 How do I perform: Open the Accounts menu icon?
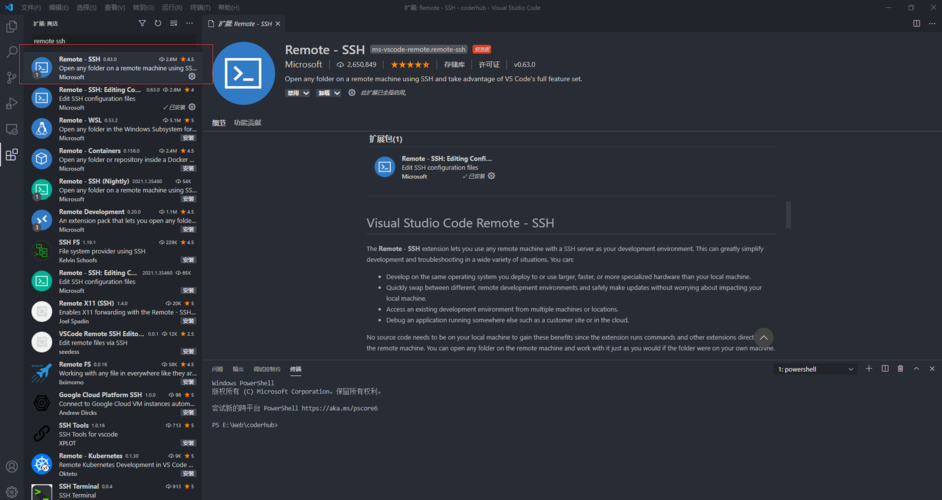[x=11, y=466]
